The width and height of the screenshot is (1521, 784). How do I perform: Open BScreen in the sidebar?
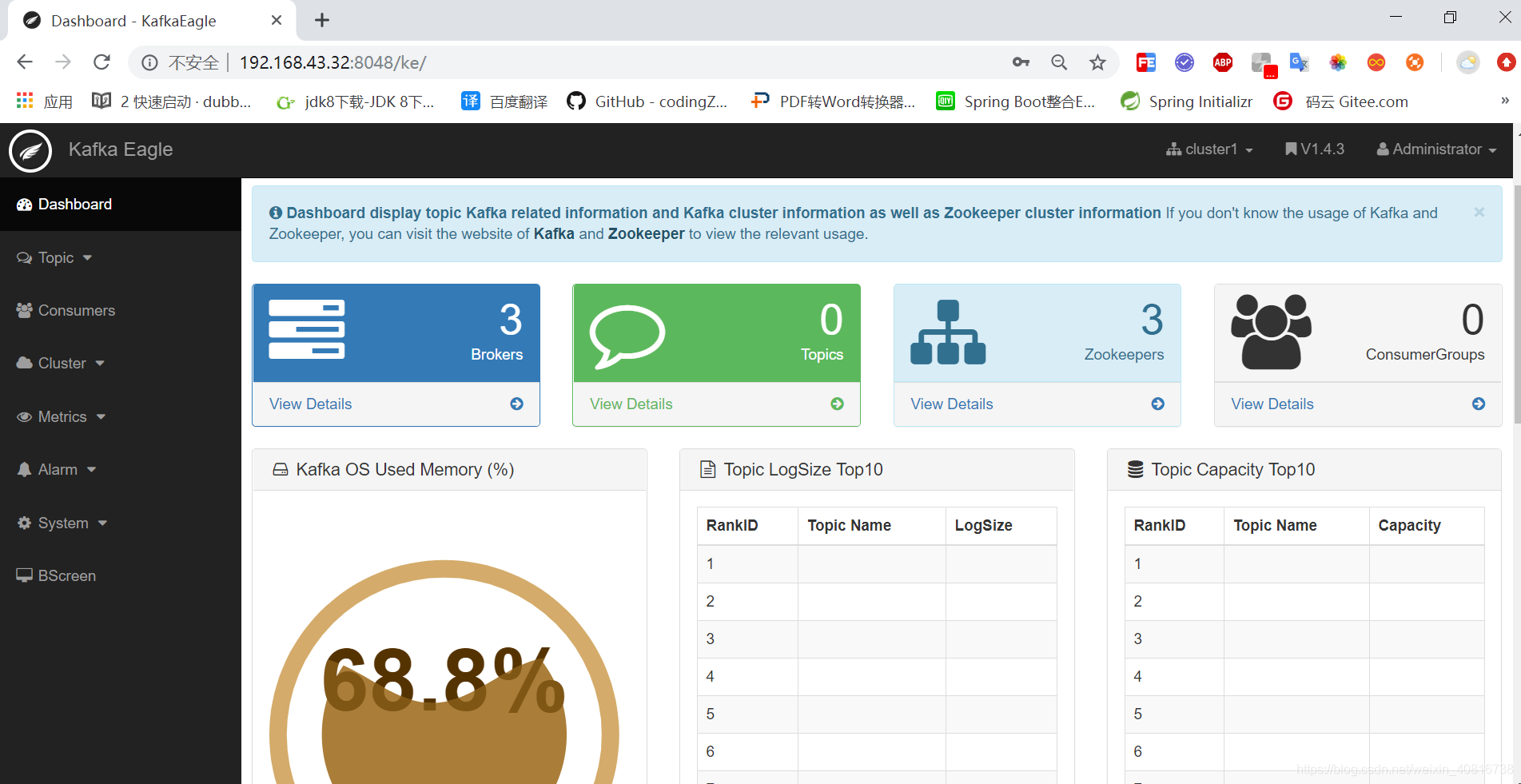click(121, 576)
